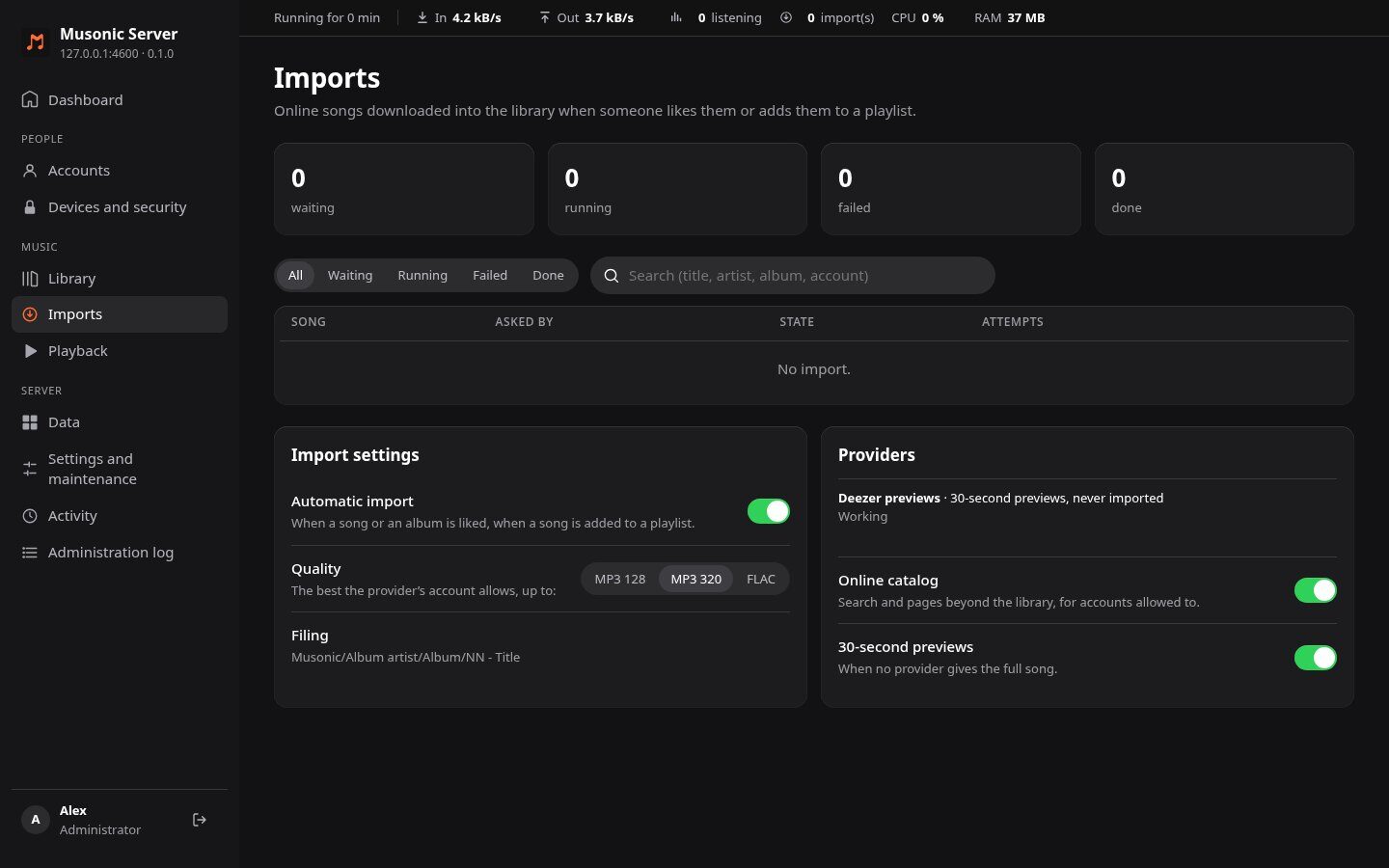
Task: Switch off the 30-second previews toggle
Action: coord(1316,658)
